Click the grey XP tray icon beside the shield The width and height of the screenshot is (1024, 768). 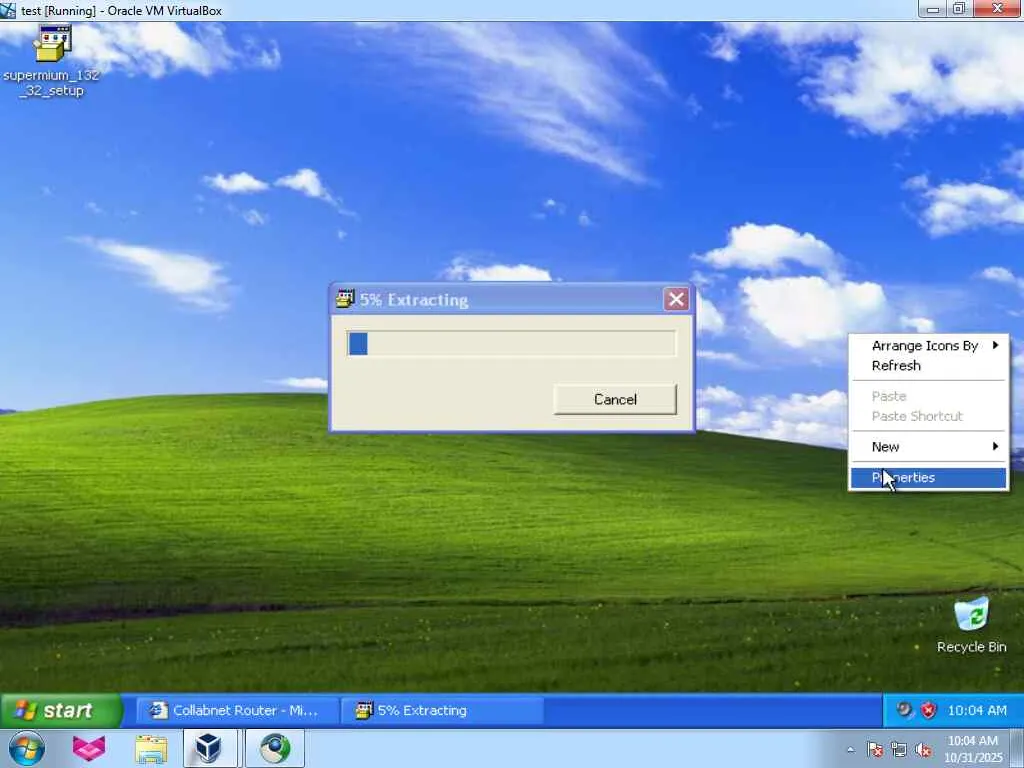[x=904, y=710]
